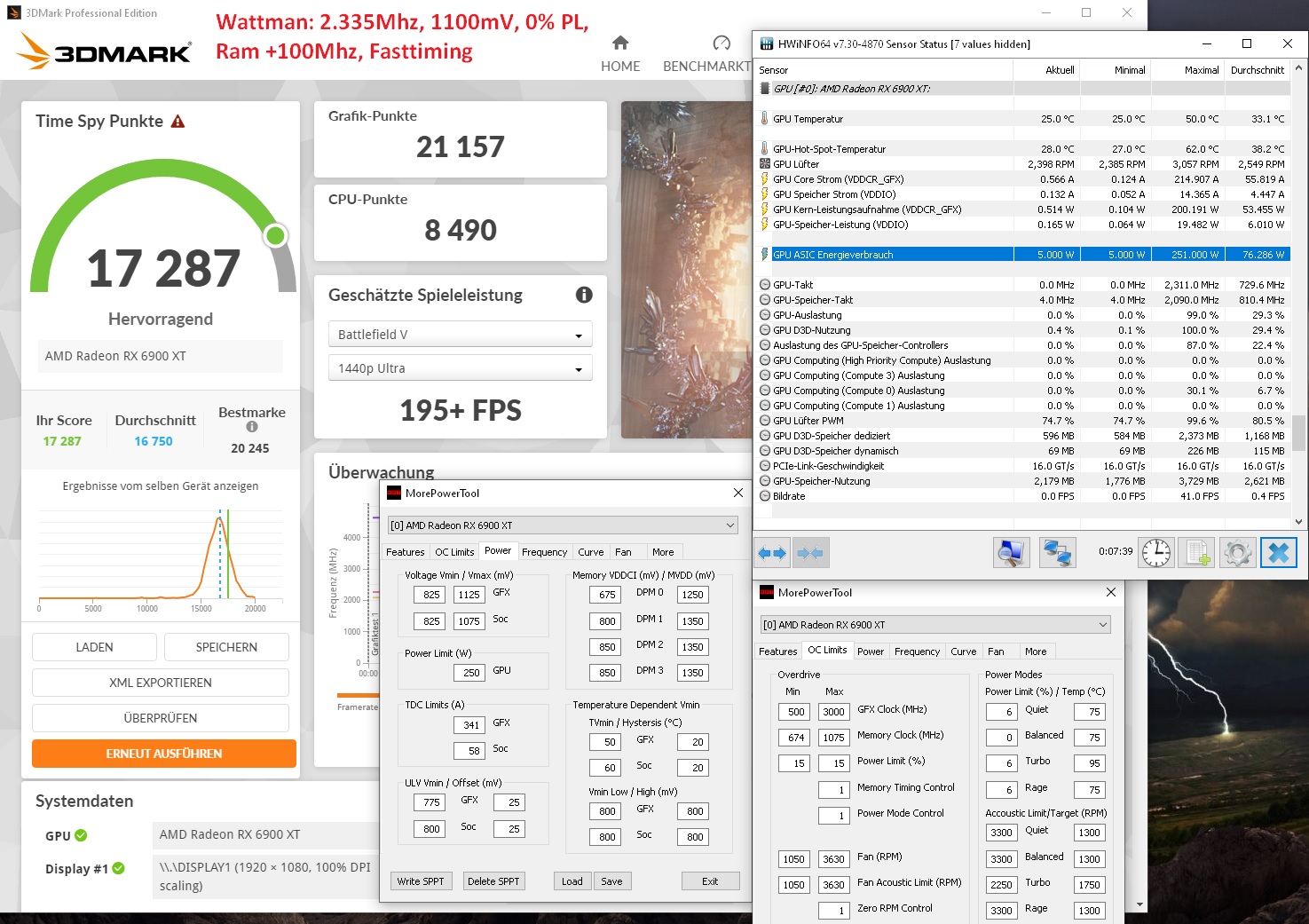Click Write SPPT button
1309x924 pixels.
(x=421, y=881)
